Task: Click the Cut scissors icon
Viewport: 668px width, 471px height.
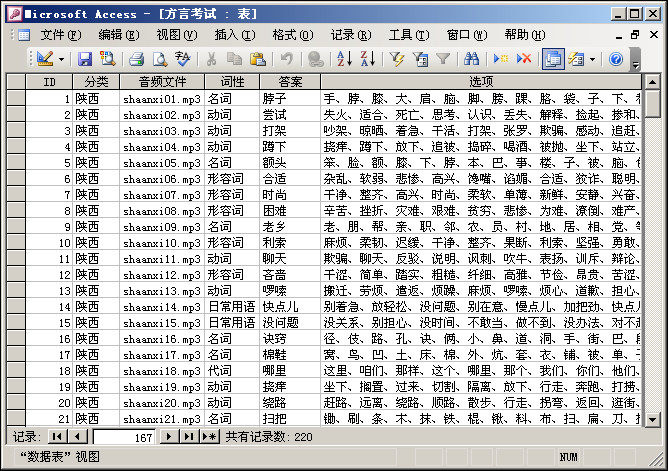Action: point(211,59)
